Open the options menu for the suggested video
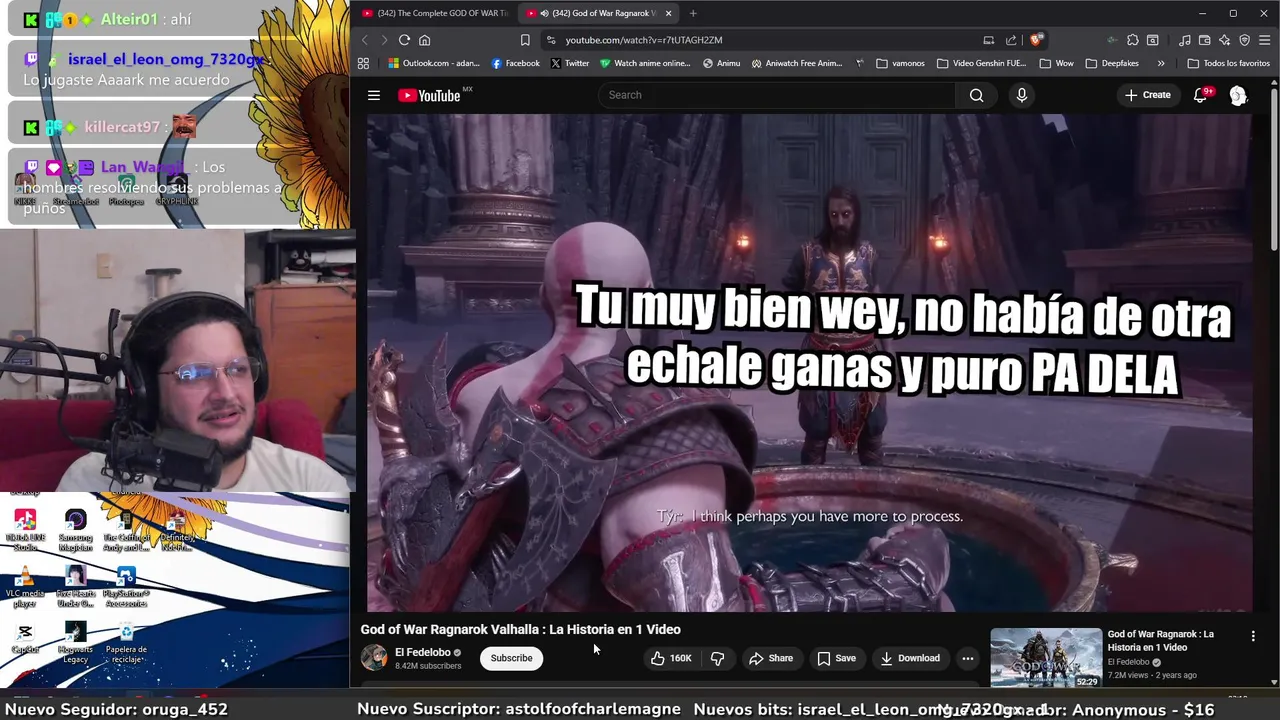Image resolution: width=1280 pixels, height=720 pixels. (1253, 636)
